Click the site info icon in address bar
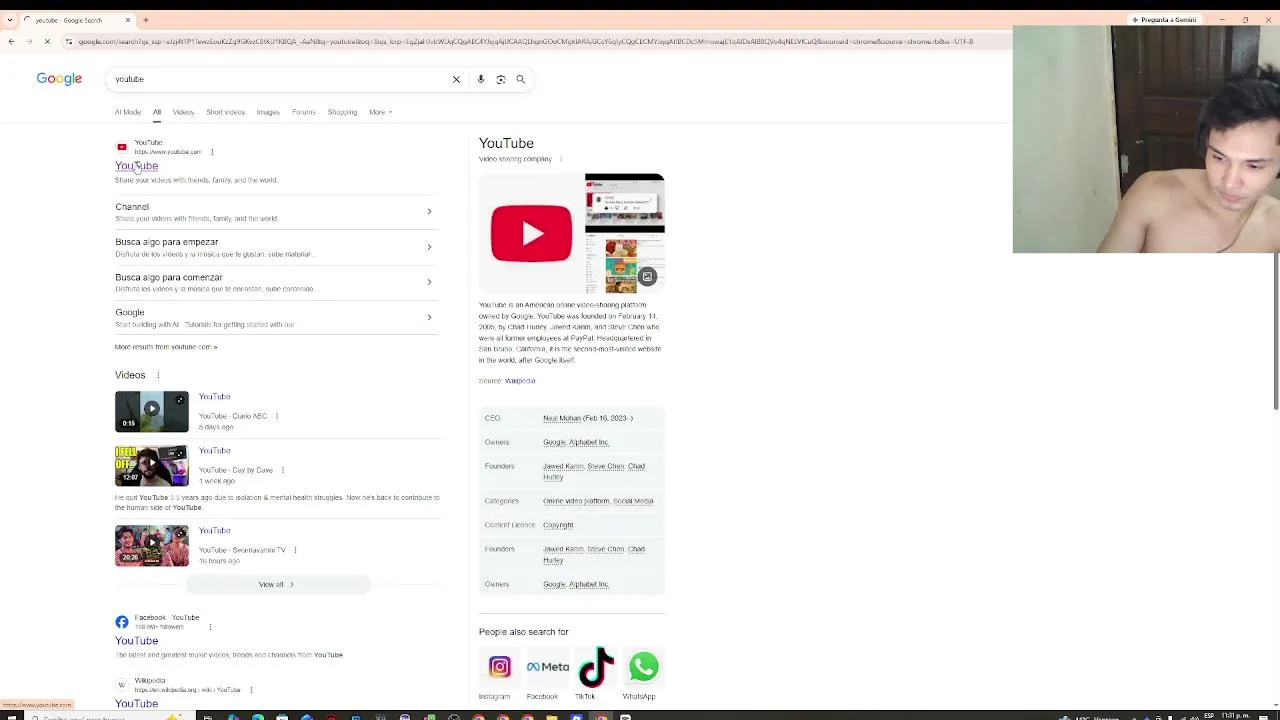The width and height of the screenshot is (1280, 720). 68,41
